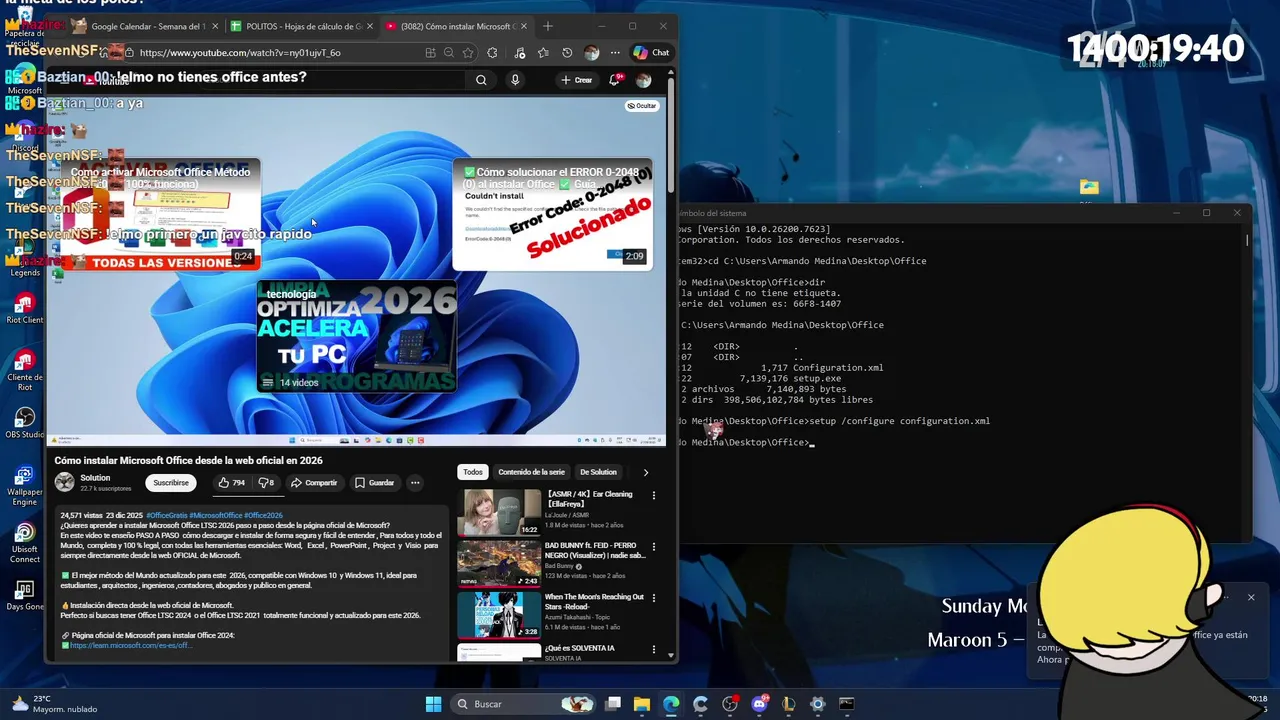Show more filter chips with arrow
This screenshot has width=1280, height=720.
(x=645, y=472)
